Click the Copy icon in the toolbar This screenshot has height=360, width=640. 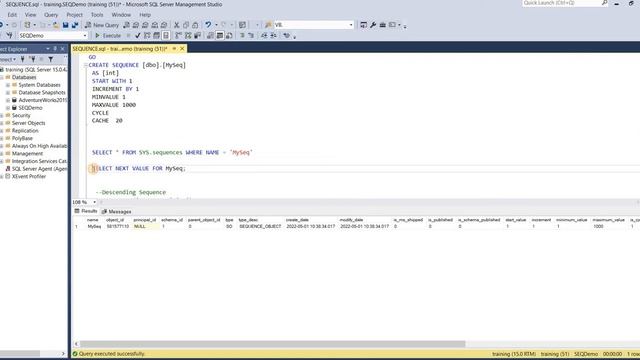[x=186, y=25]
